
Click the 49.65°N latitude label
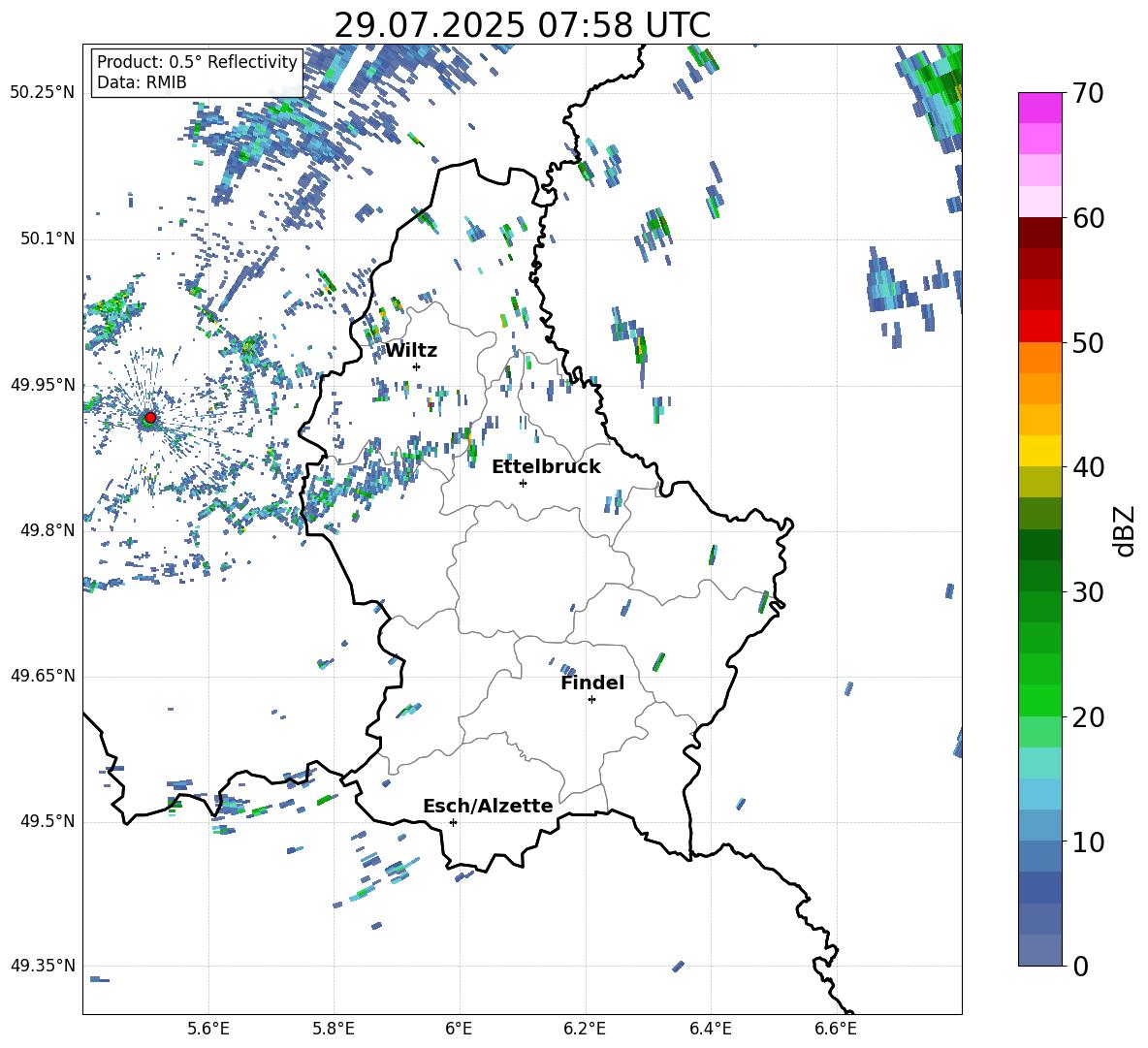point(42,676)
